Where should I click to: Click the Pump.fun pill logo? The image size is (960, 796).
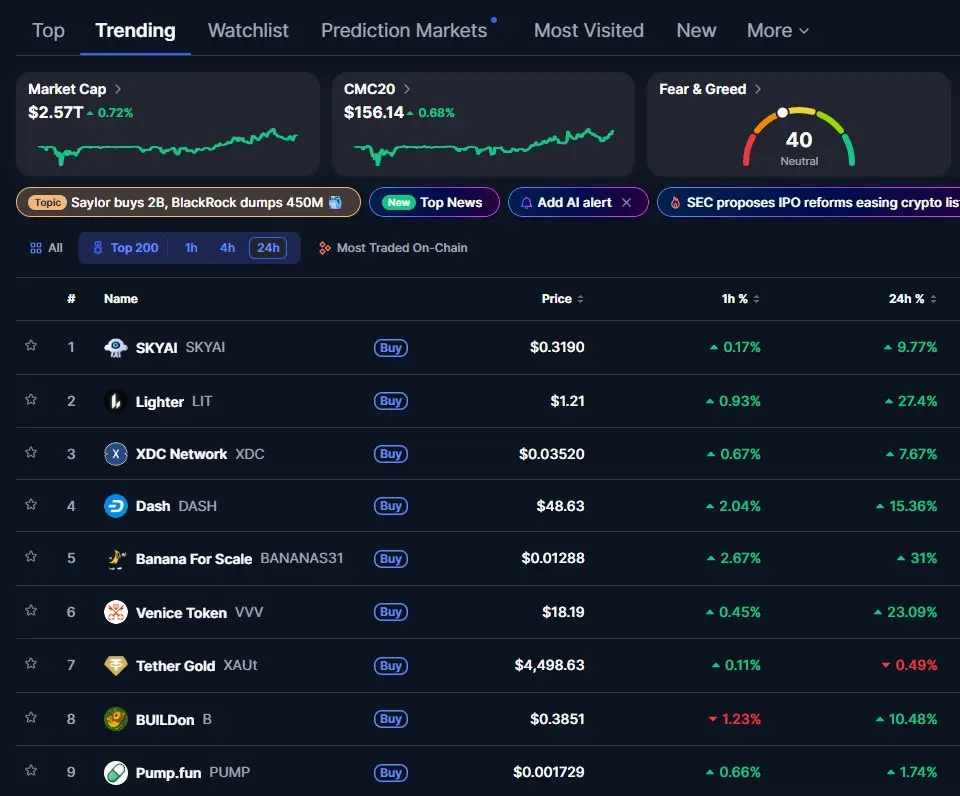(x=116, y=772)
